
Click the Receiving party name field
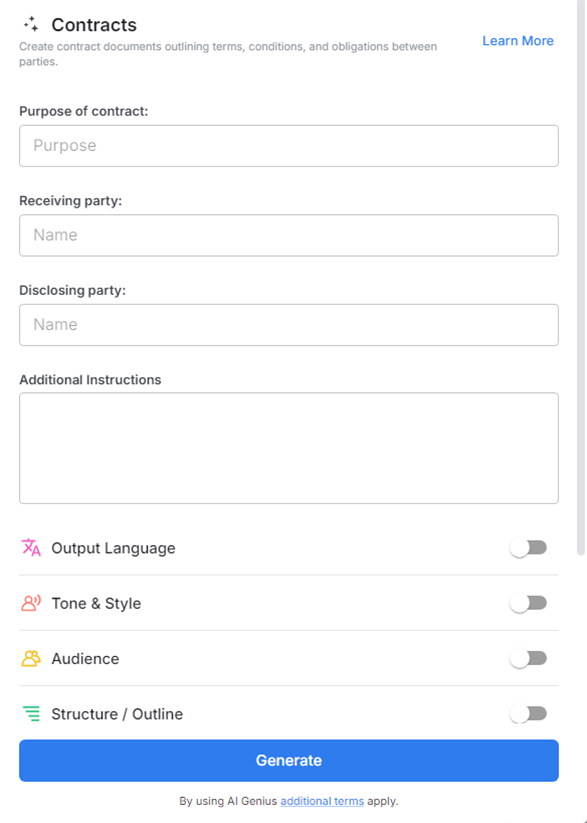288,235
